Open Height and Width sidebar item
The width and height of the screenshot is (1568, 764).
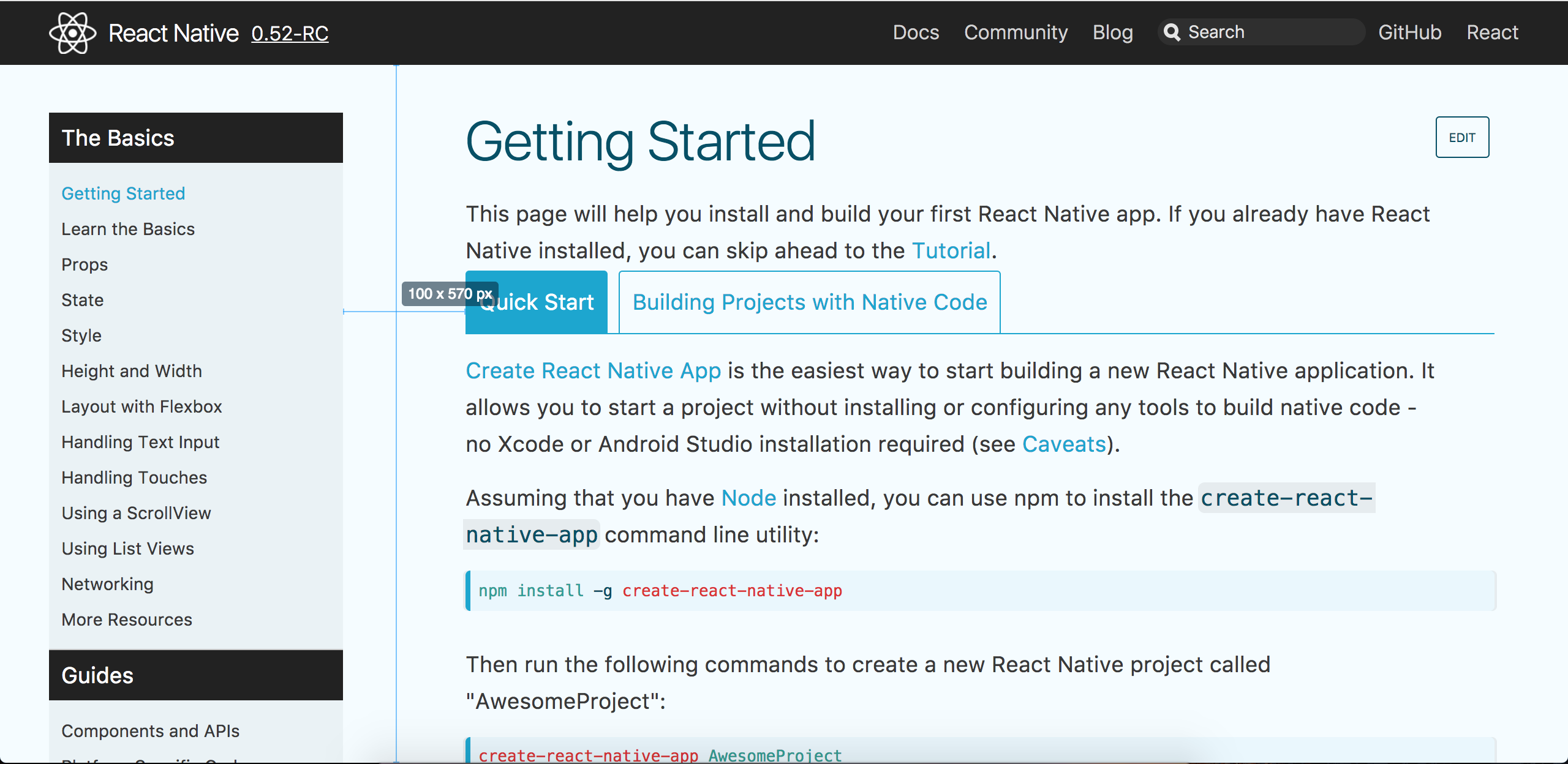point(132,371)
